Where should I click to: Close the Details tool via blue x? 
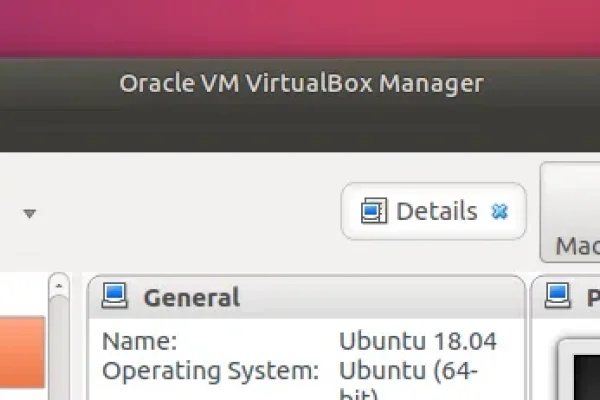coord(499,211)
